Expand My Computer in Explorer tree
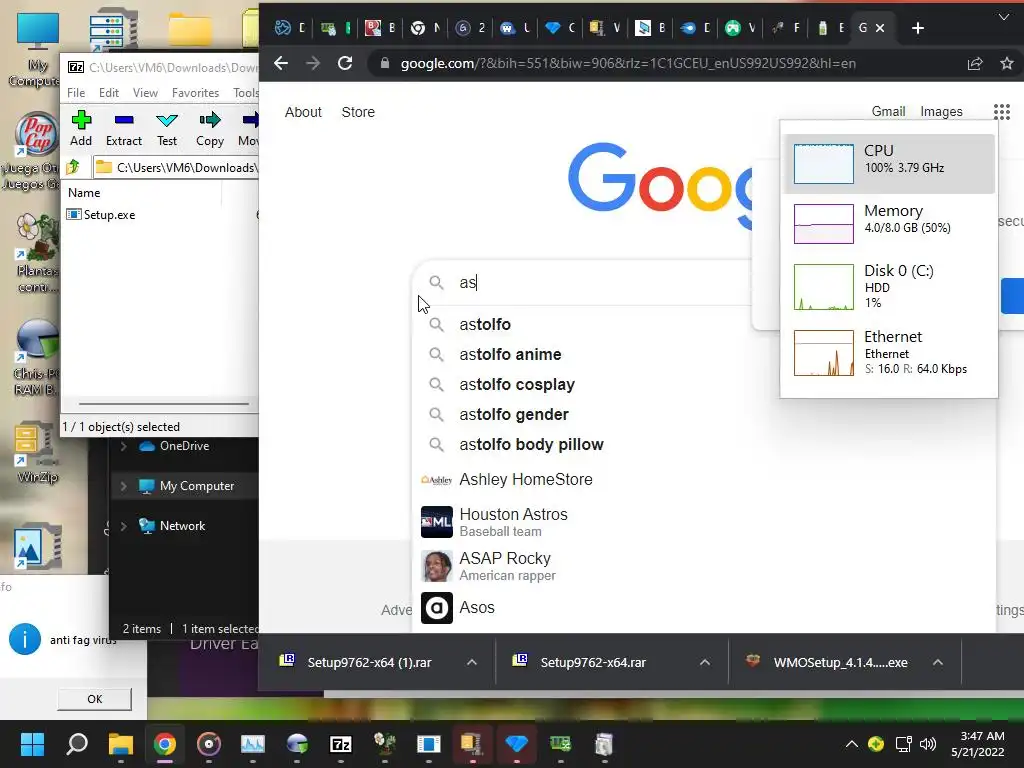Viewport: 1024px width, 768px height. (x=123, y=486)
